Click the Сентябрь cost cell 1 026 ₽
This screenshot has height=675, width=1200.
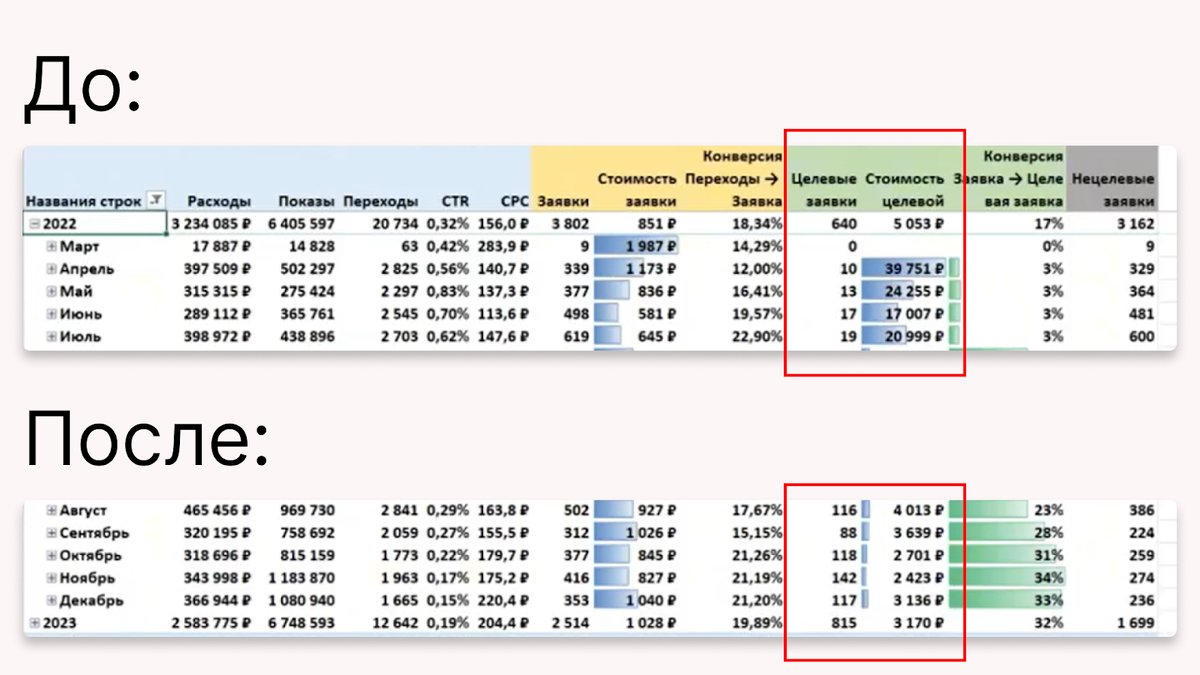click(637, 533)
